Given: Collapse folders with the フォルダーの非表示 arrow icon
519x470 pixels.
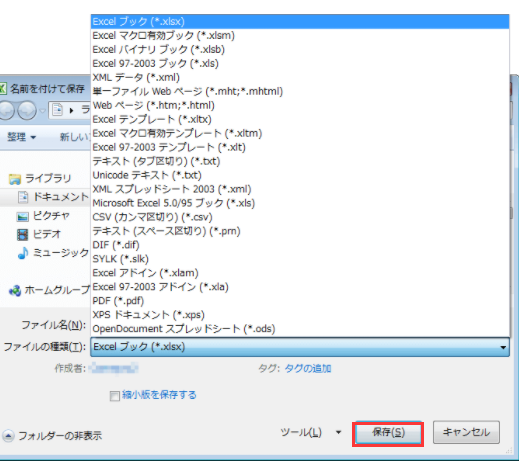Looking at the screenshot, I should (x=8, y=436).
